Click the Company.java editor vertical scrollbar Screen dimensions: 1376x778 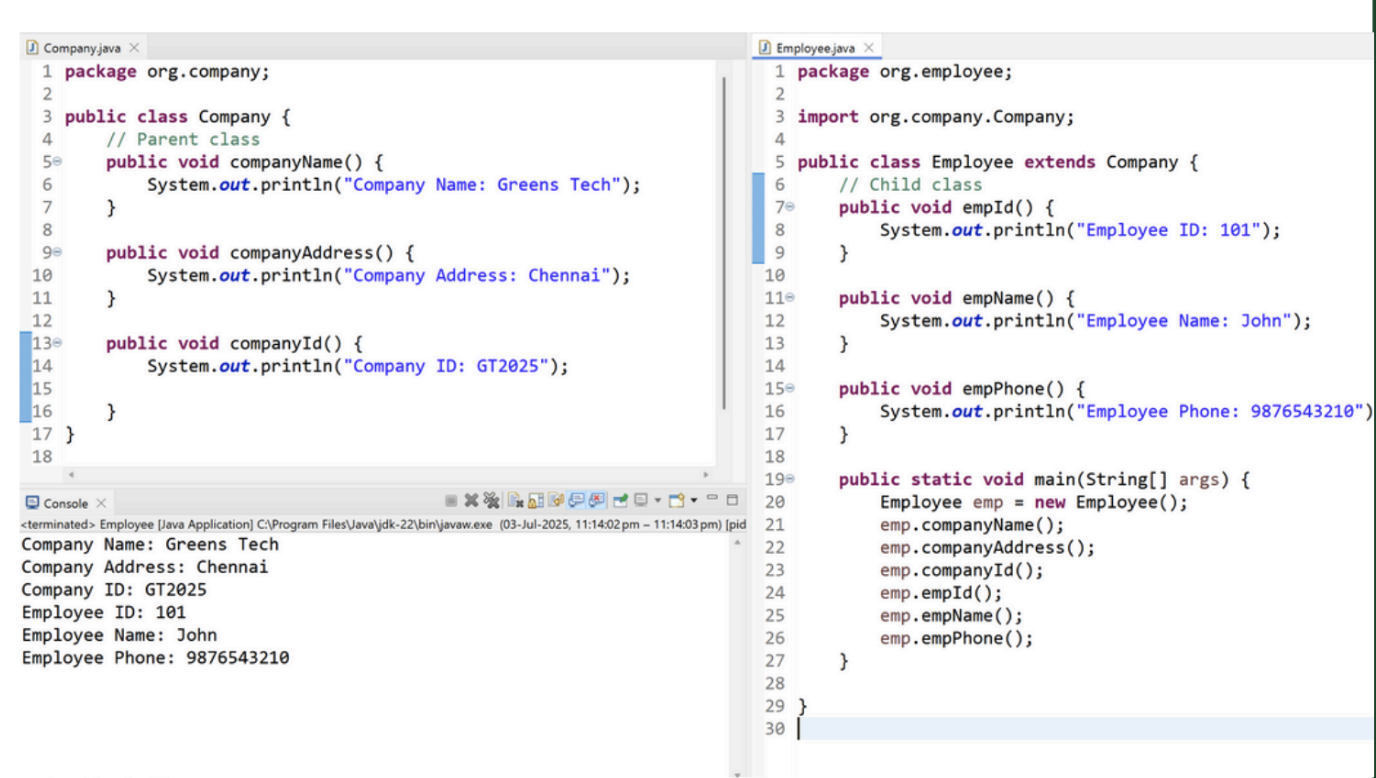[723, 240]
